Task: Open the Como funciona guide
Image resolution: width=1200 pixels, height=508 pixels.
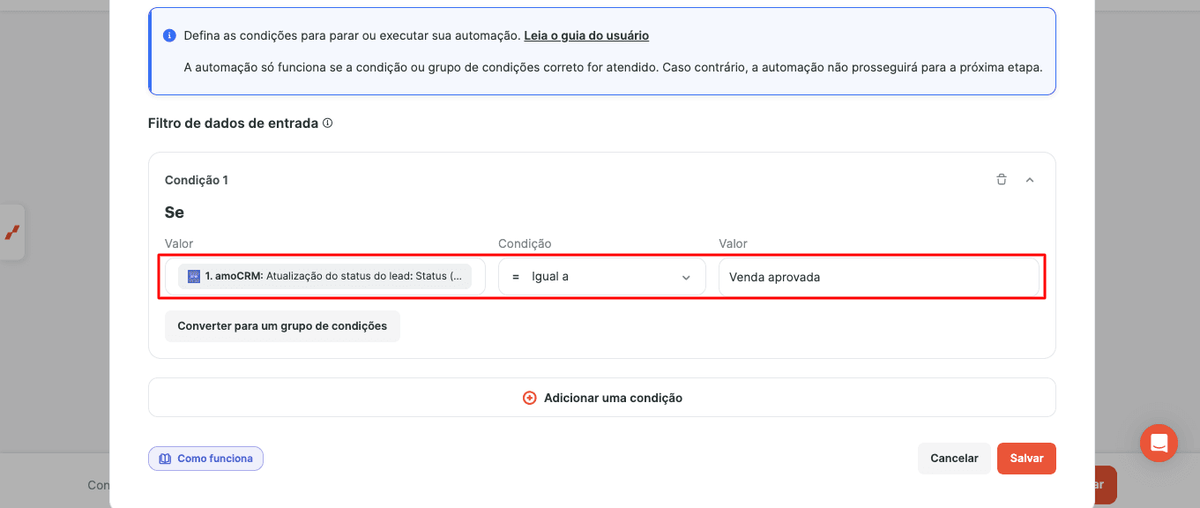Action: (x=206, y=458)
